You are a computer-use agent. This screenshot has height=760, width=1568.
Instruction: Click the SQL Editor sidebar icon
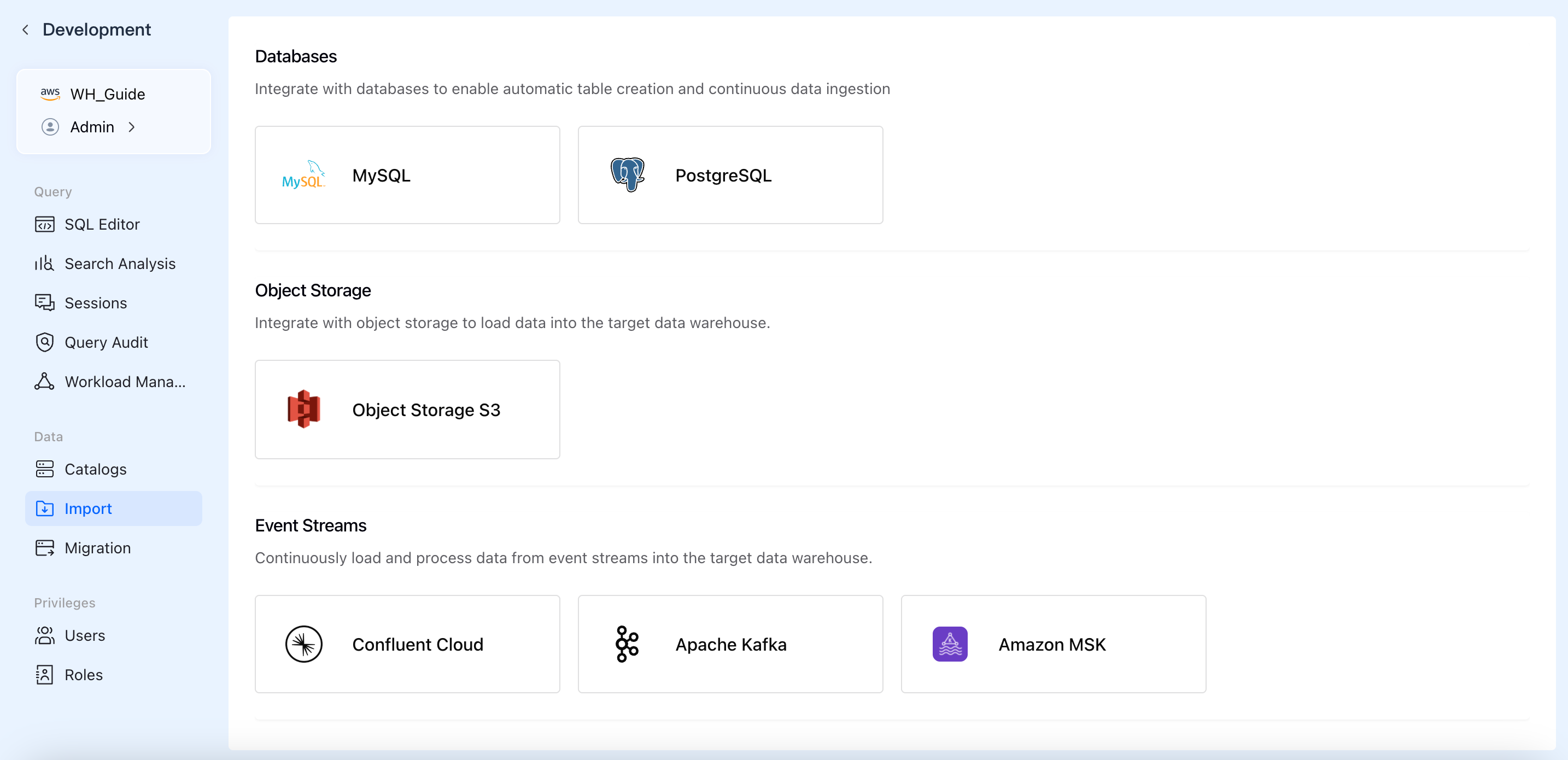44,224
